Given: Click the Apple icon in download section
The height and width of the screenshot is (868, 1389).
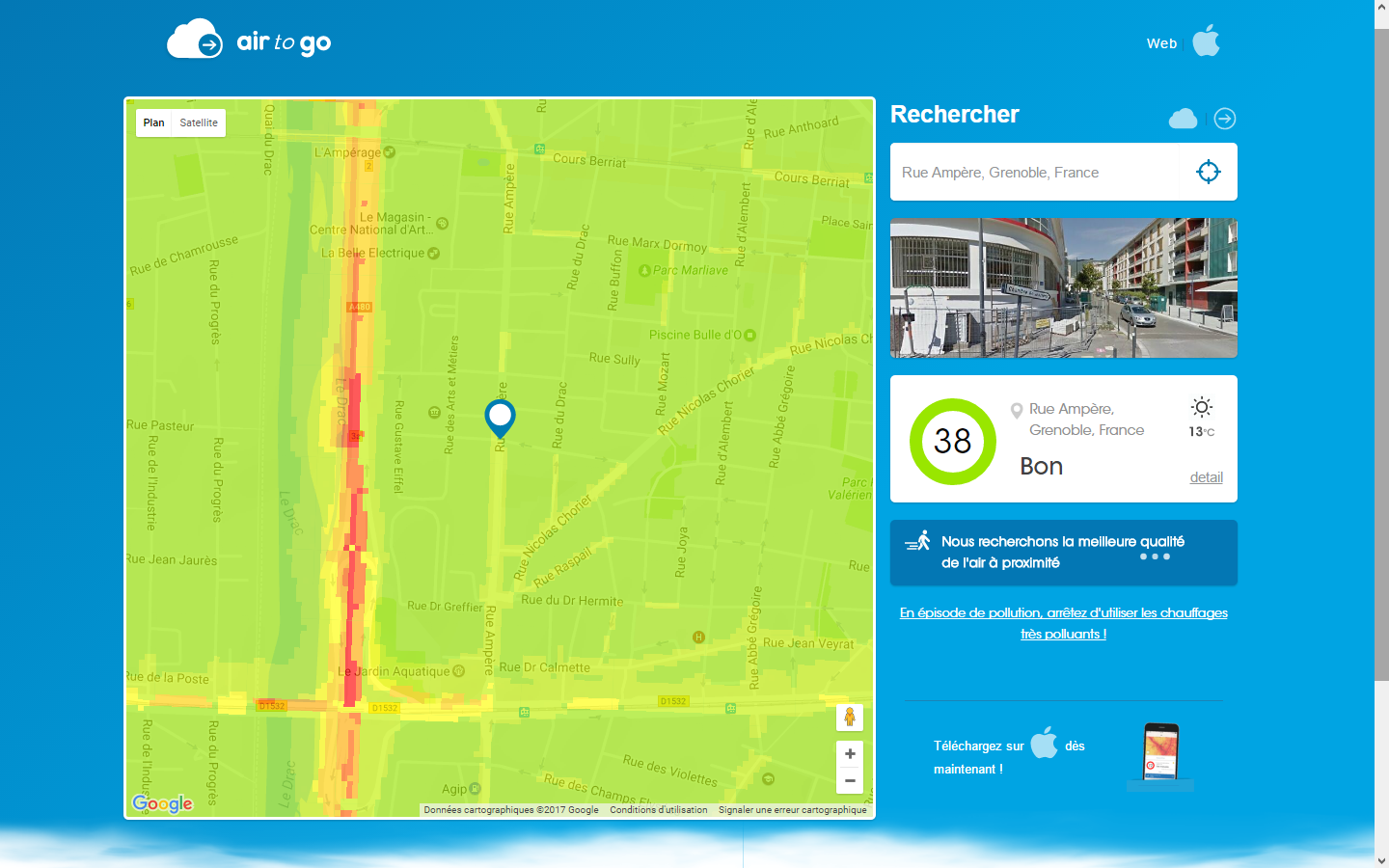Looking at the screenshot, I should click(1044, 743).
